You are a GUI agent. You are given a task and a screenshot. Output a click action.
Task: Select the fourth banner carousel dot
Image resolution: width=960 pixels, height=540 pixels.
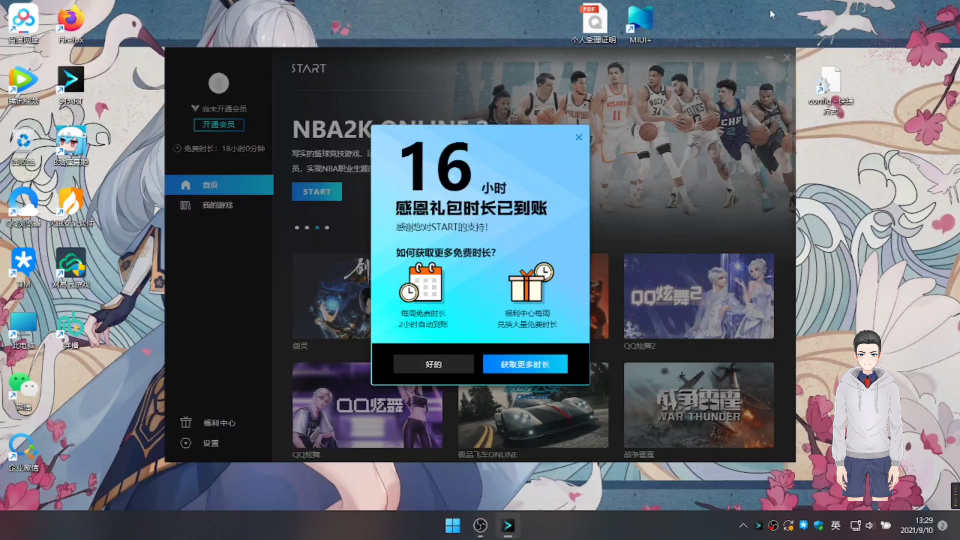[x=327, y=228]
